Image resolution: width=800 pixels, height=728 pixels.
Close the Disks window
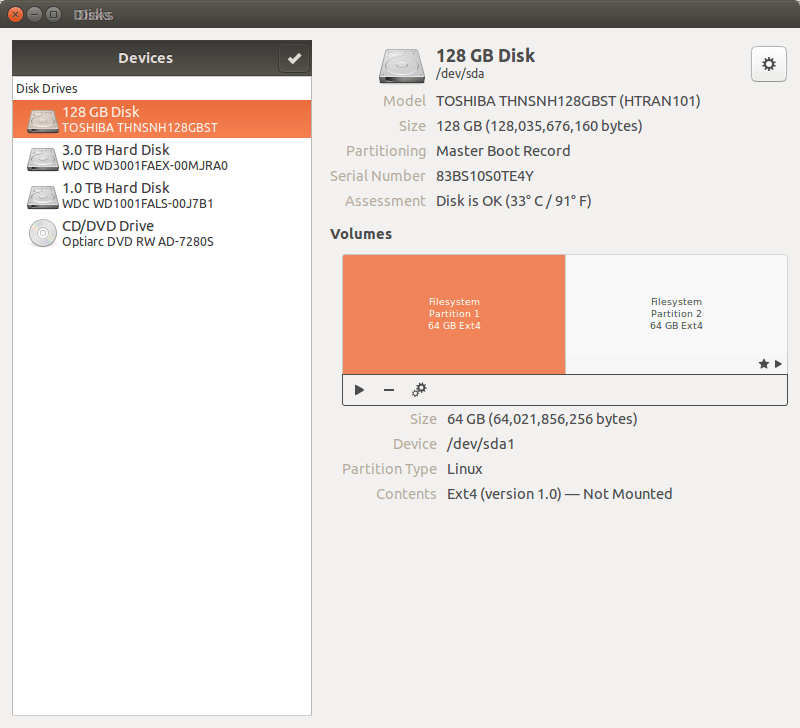pyautogui.click(x=15, y=15)
